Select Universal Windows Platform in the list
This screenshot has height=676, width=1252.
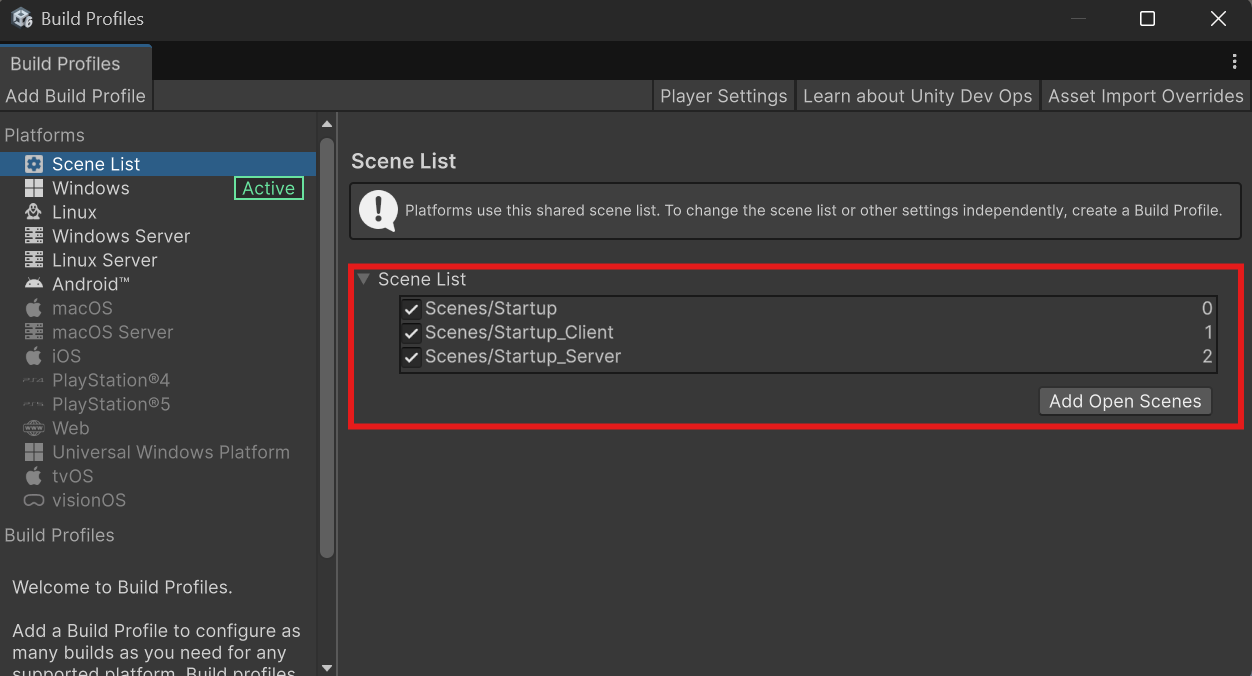170,452
